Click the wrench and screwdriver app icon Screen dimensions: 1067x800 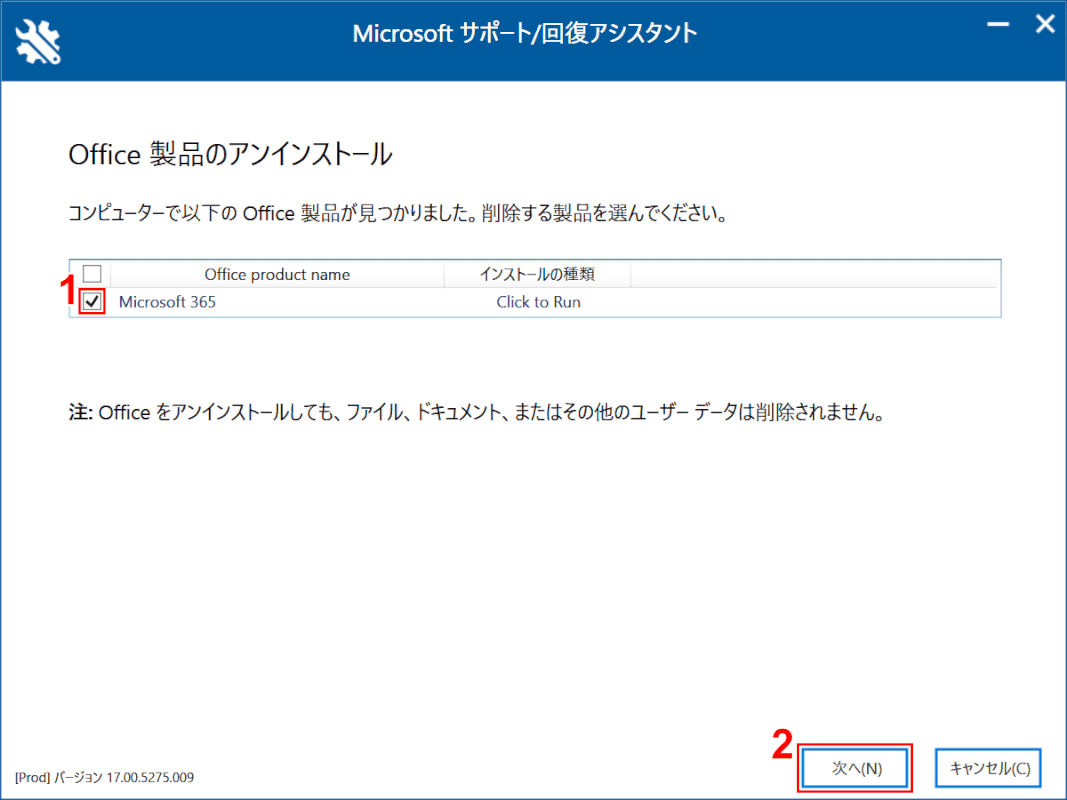tap(38, 41)
